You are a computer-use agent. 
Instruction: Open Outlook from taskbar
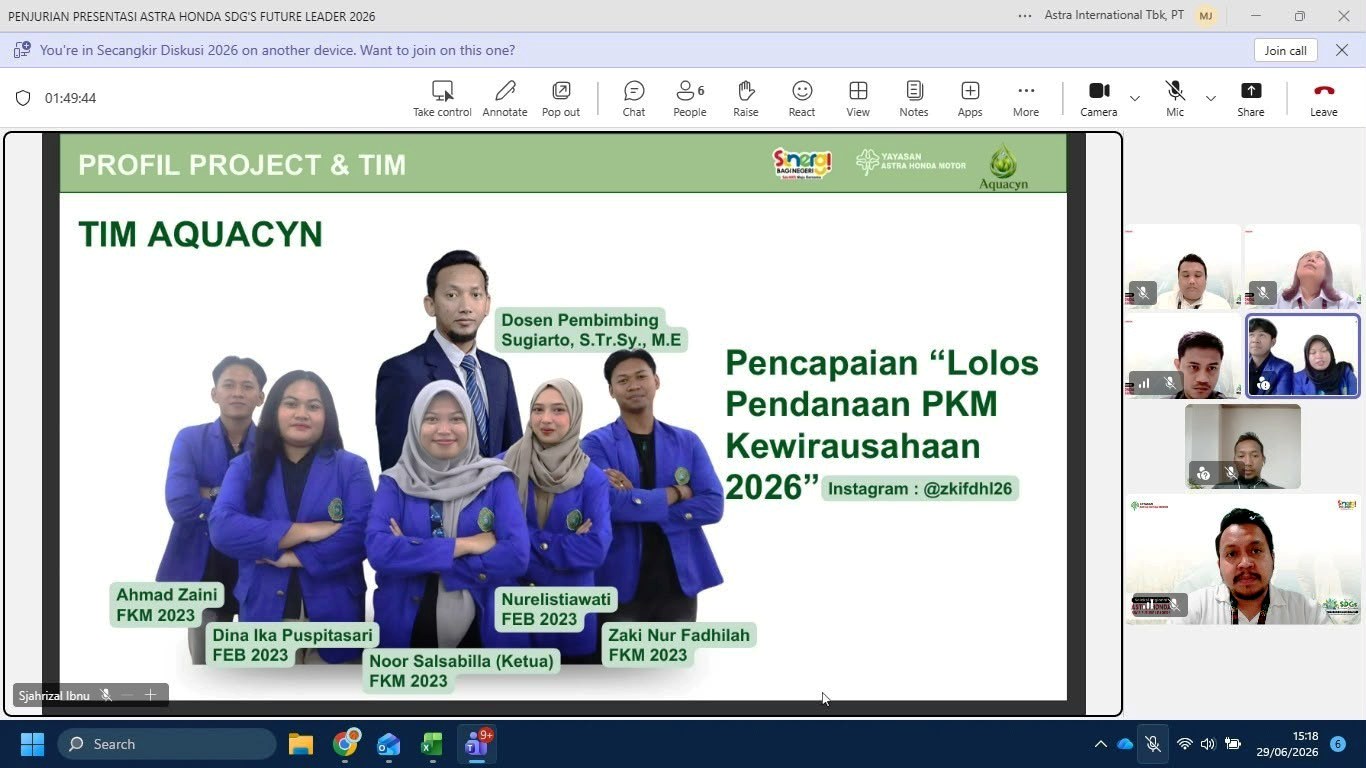[388, 744]
